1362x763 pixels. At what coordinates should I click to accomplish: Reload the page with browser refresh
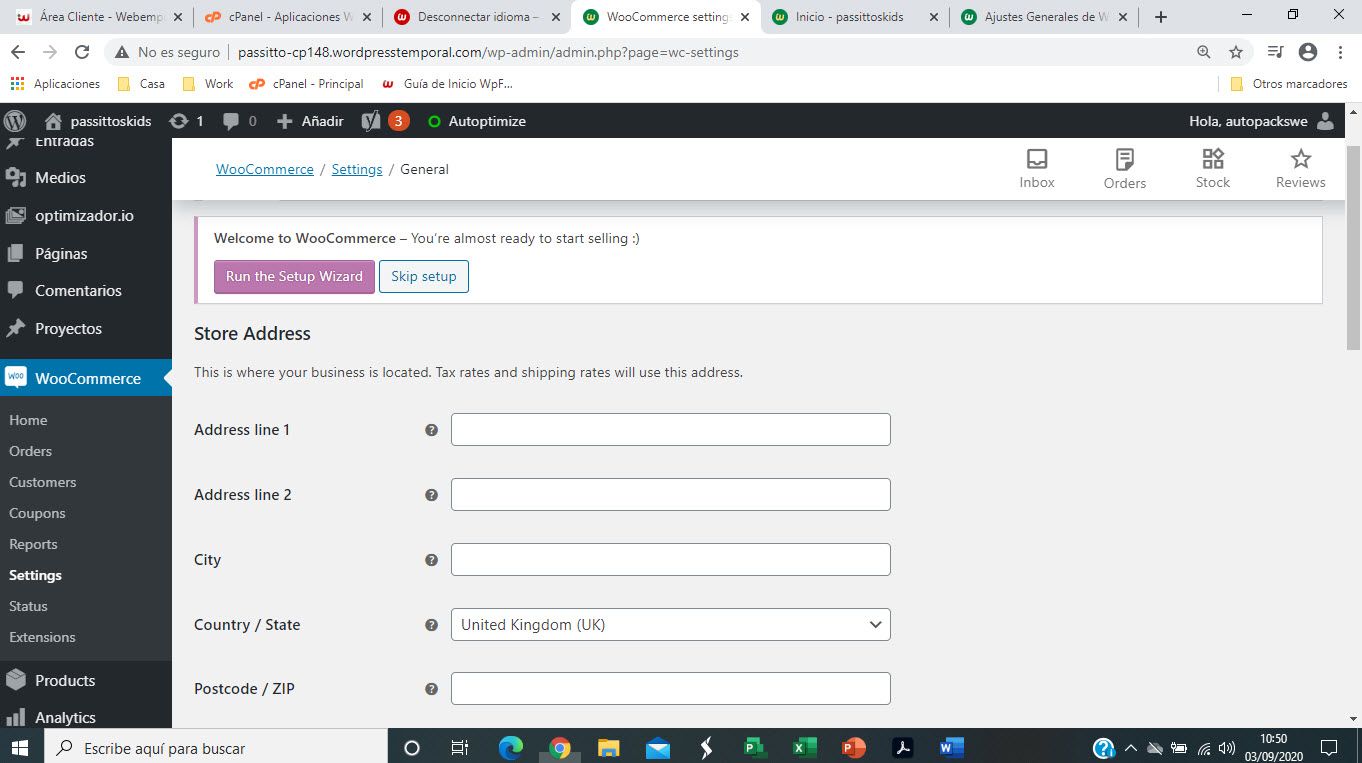[x=82, y=52]
